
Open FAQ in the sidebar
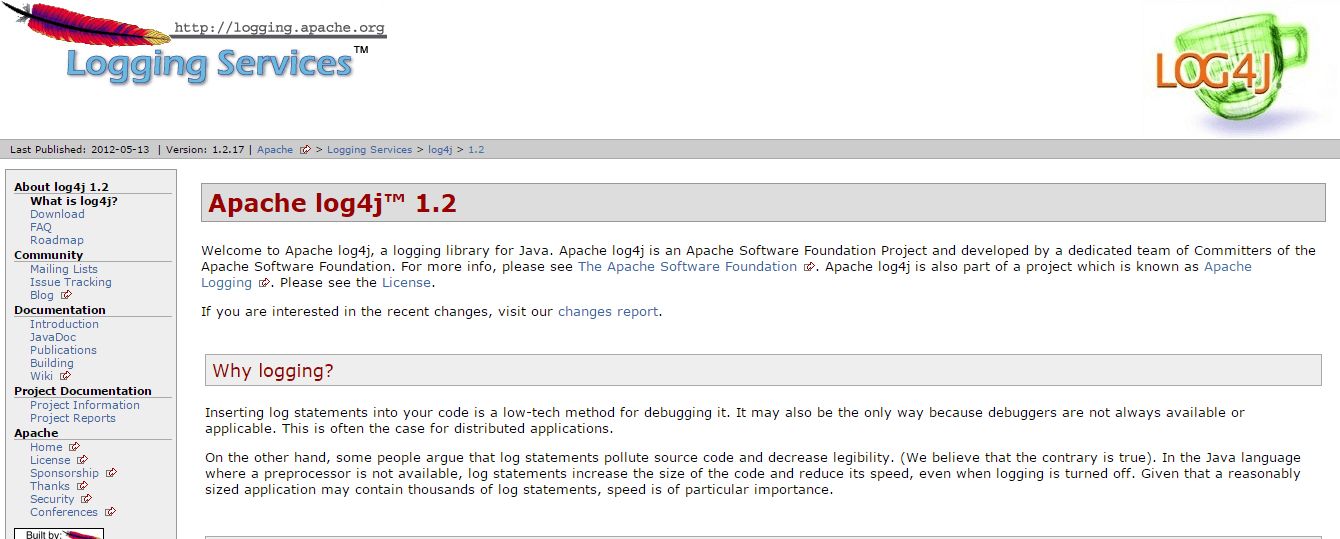tap(41, 227)
